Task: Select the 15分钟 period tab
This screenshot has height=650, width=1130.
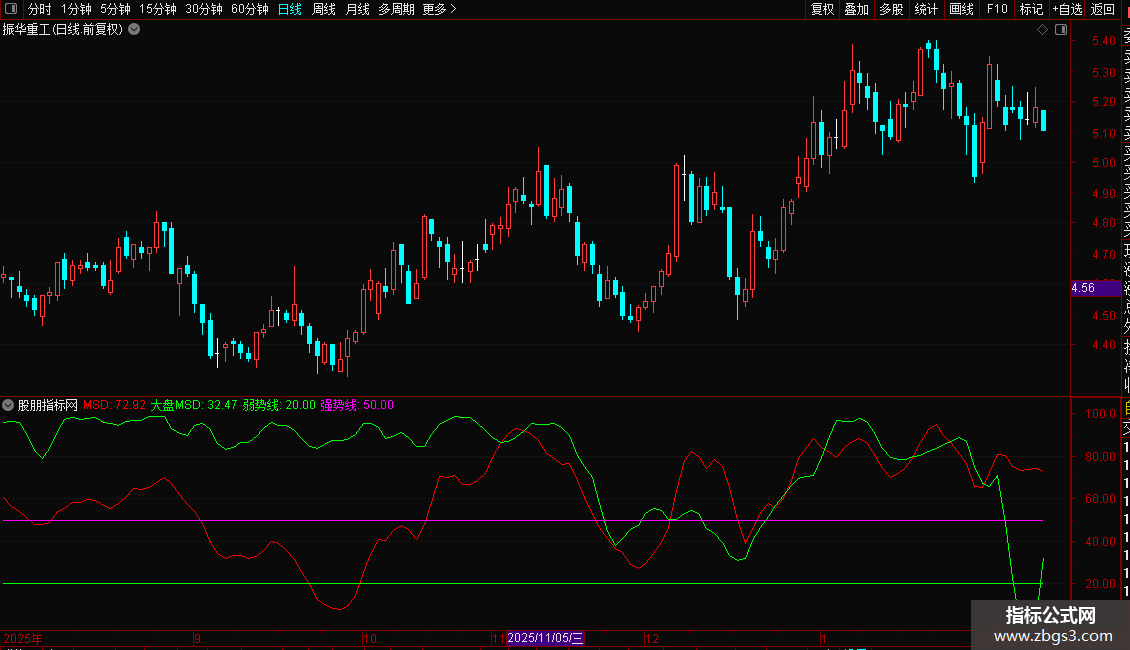Action: [158, 9]
